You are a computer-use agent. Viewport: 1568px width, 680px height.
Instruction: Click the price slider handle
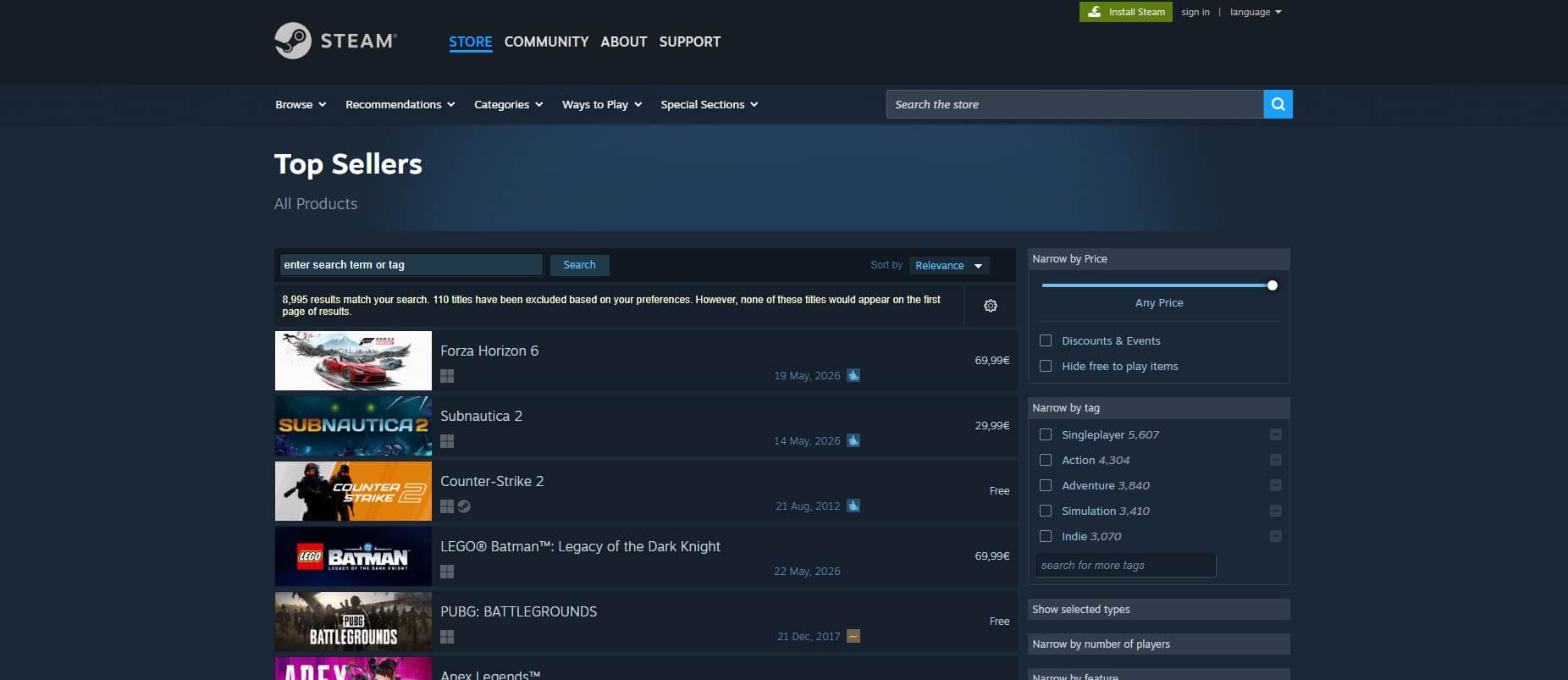click(x=1272, y=285)
